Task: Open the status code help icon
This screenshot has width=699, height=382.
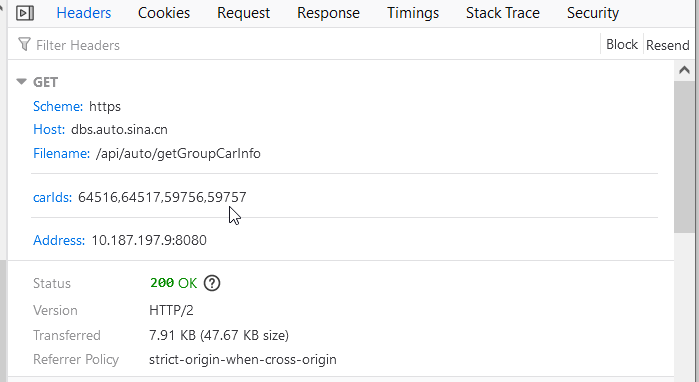Action: [x=212, y=283]
